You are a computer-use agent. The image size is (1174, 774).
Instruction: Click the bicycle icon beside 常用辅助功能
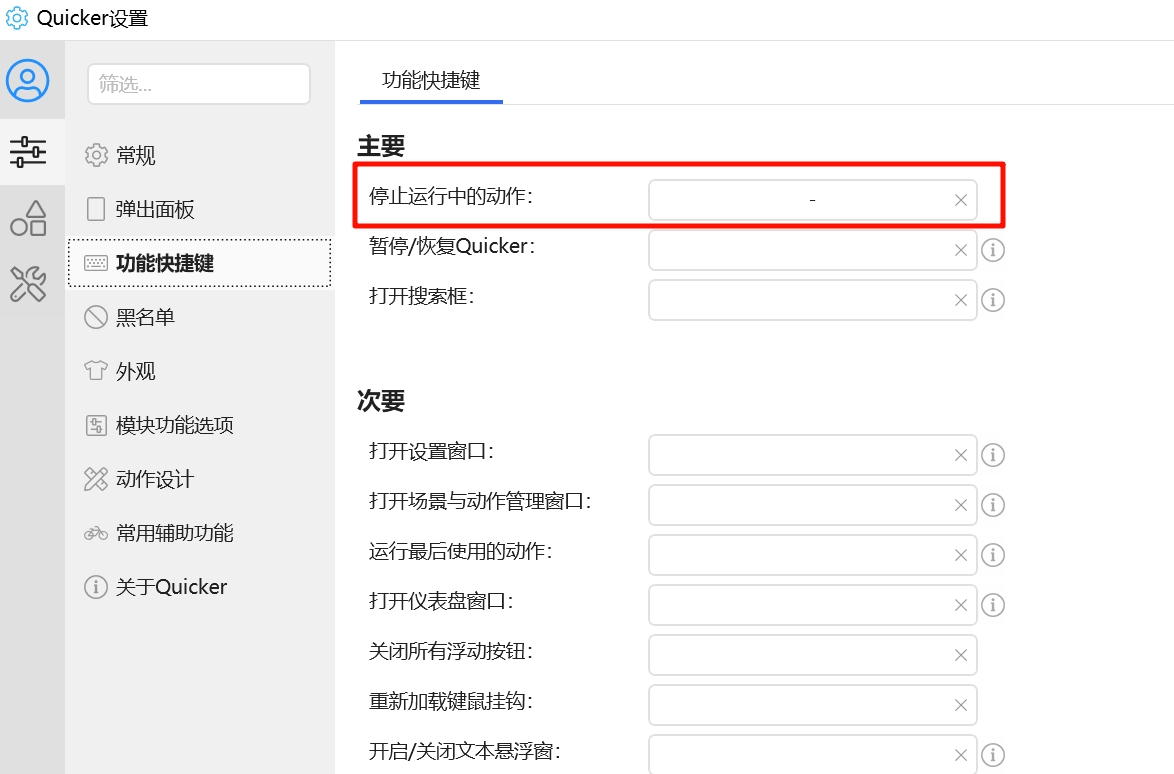coord(96,533)
